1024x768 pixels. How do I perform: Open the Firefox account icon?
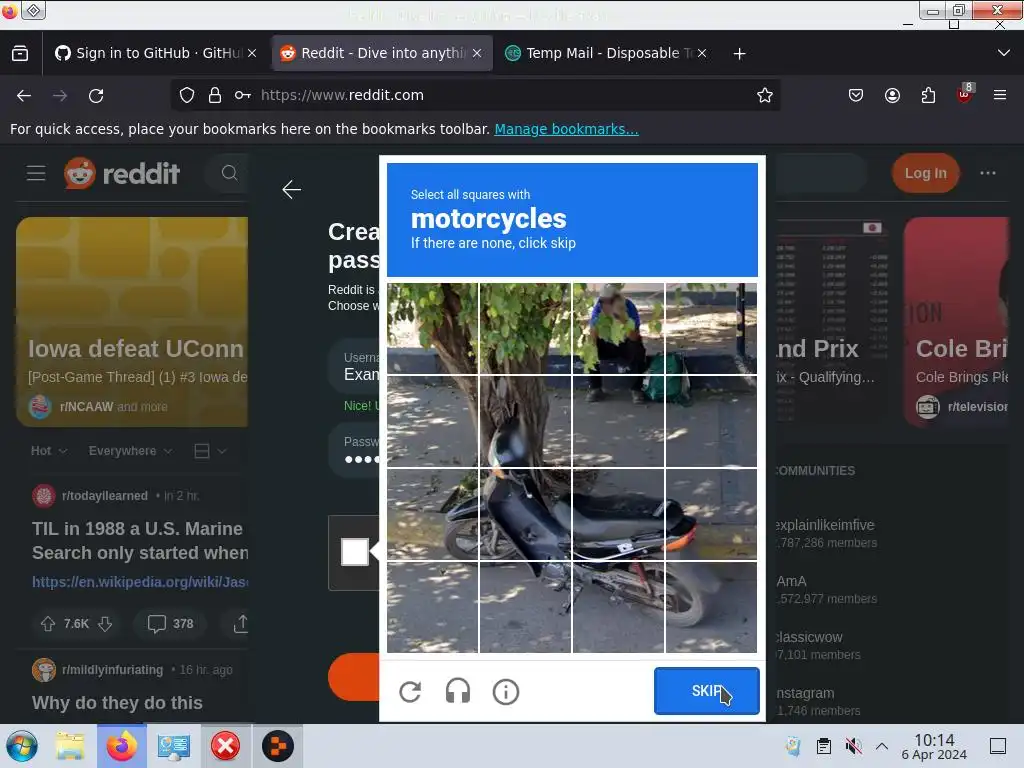click(x=892, y=95)
